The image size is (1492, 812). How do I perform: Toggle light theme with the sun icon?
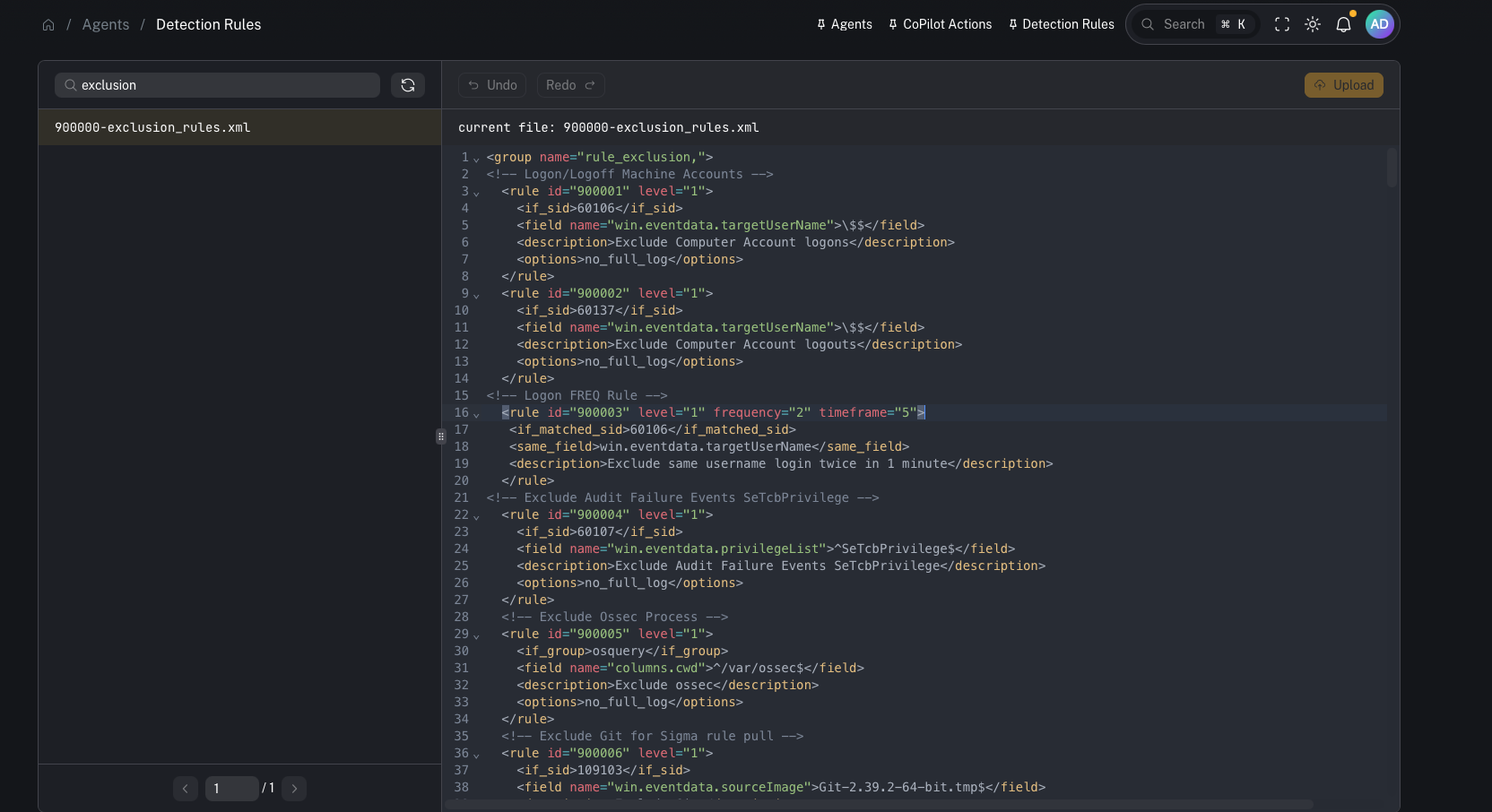click(1312, 24)
